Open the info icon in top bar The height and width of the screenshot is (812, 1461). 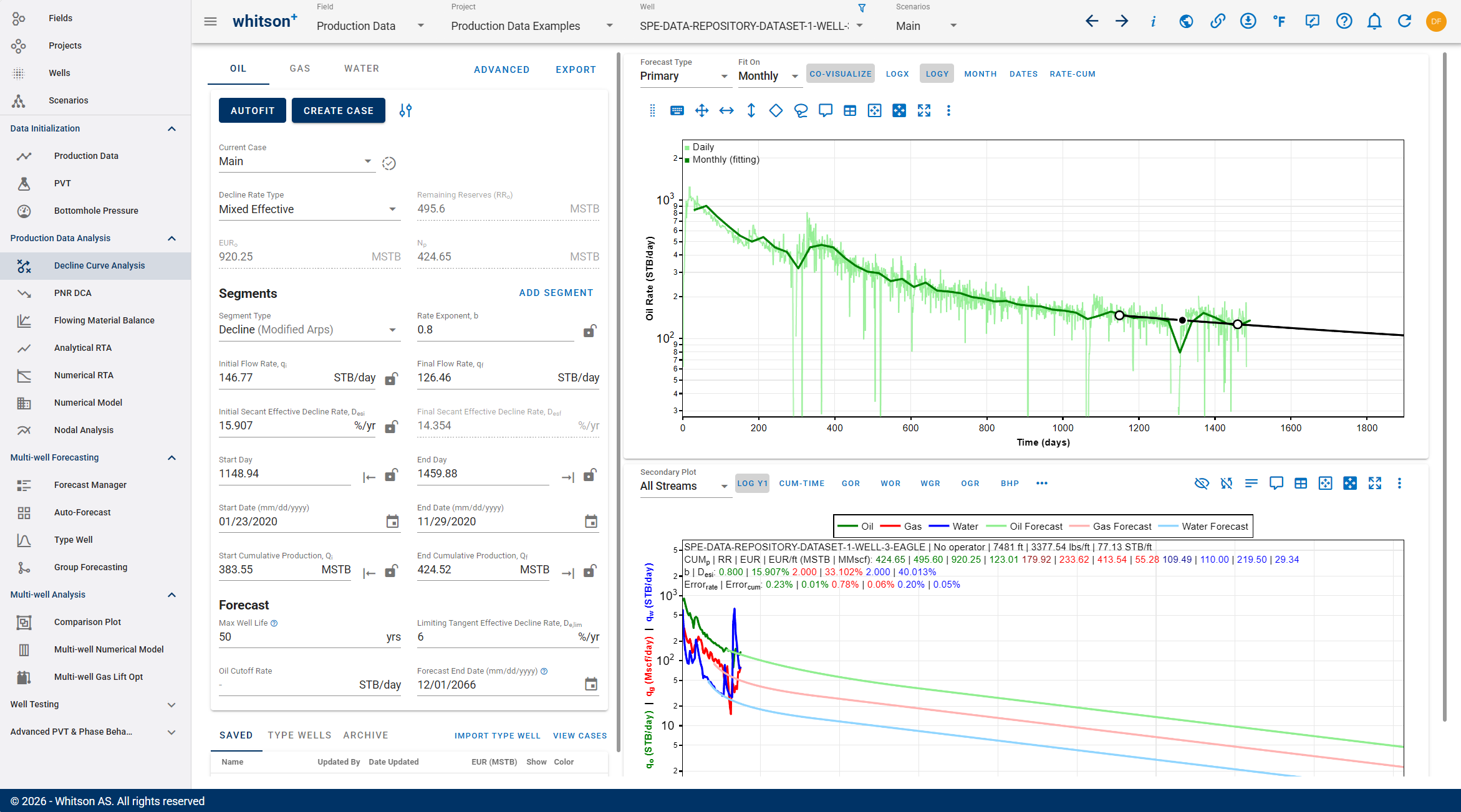pyautogui.click(x=1153, y=22)
